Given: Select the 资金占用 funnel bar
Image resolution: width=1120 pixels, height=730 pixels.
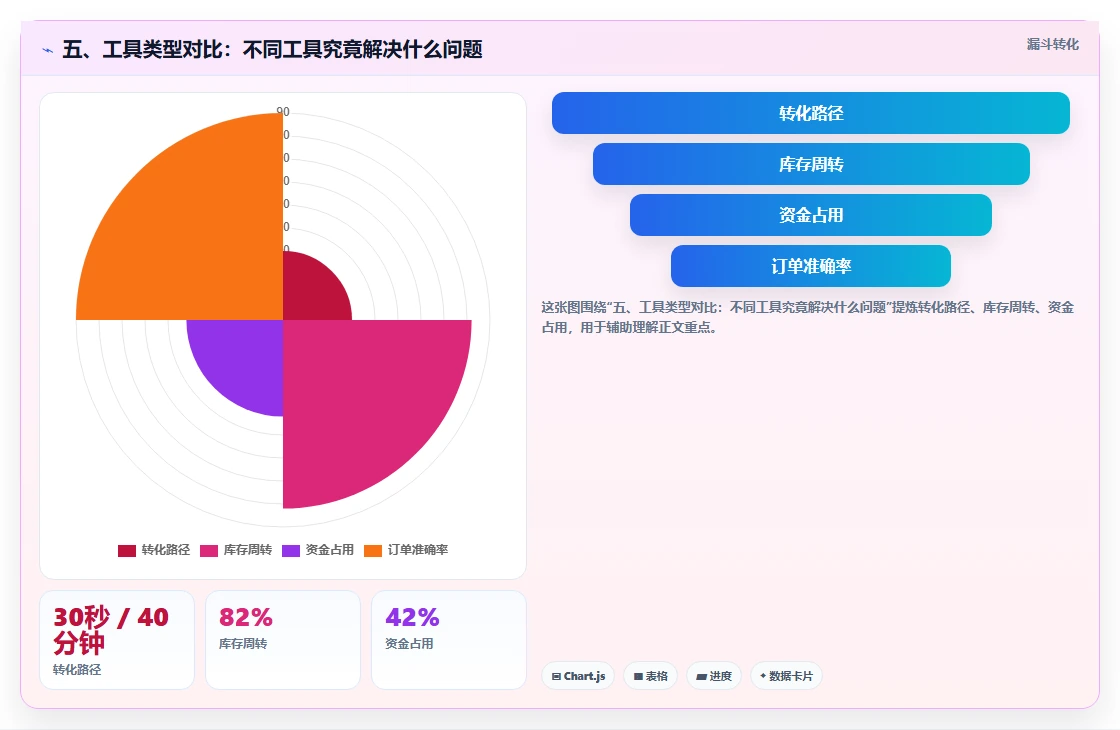Looking at the screenshot, I should 811,215.
